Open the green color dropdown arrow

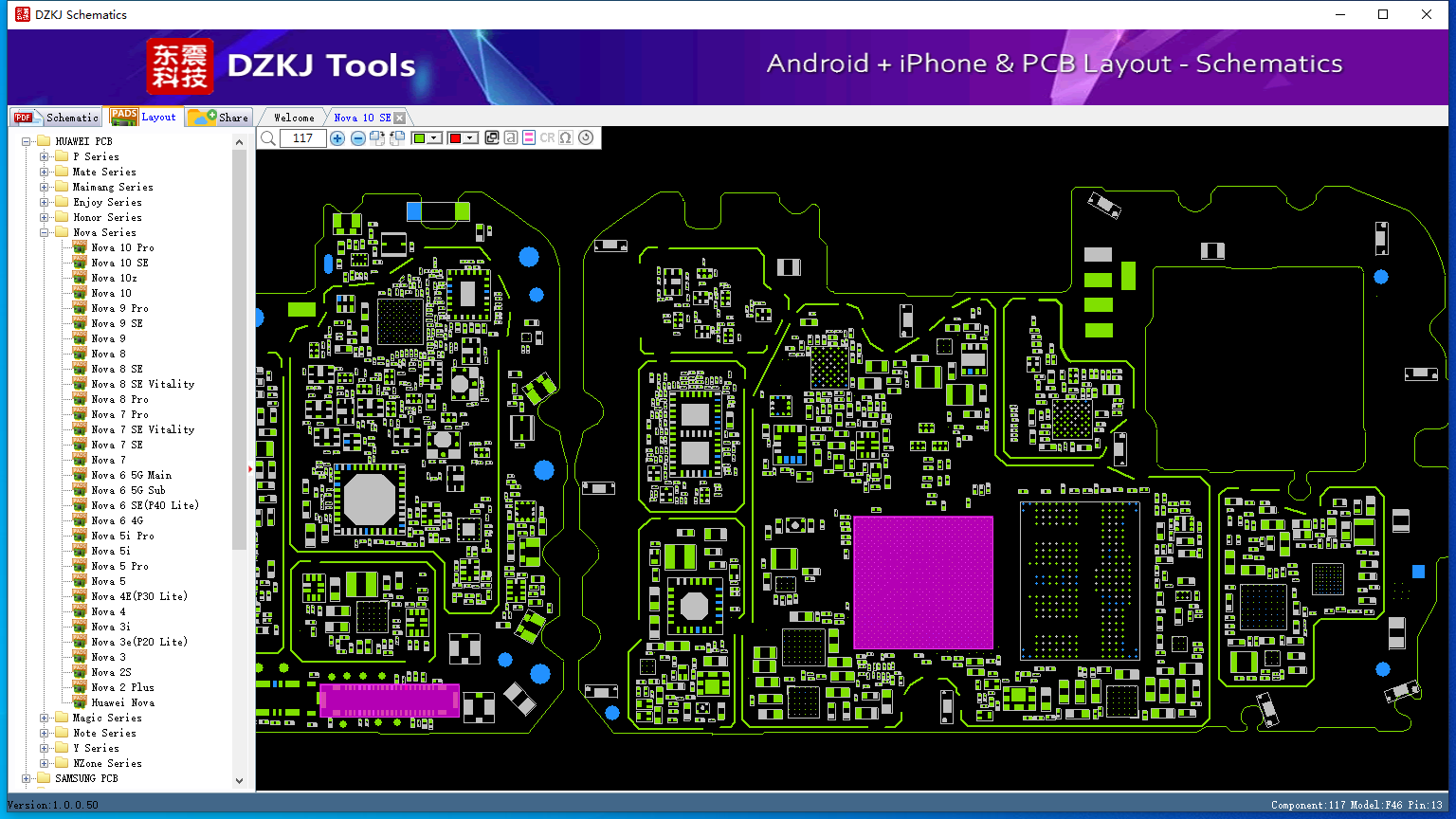point(434,138)
